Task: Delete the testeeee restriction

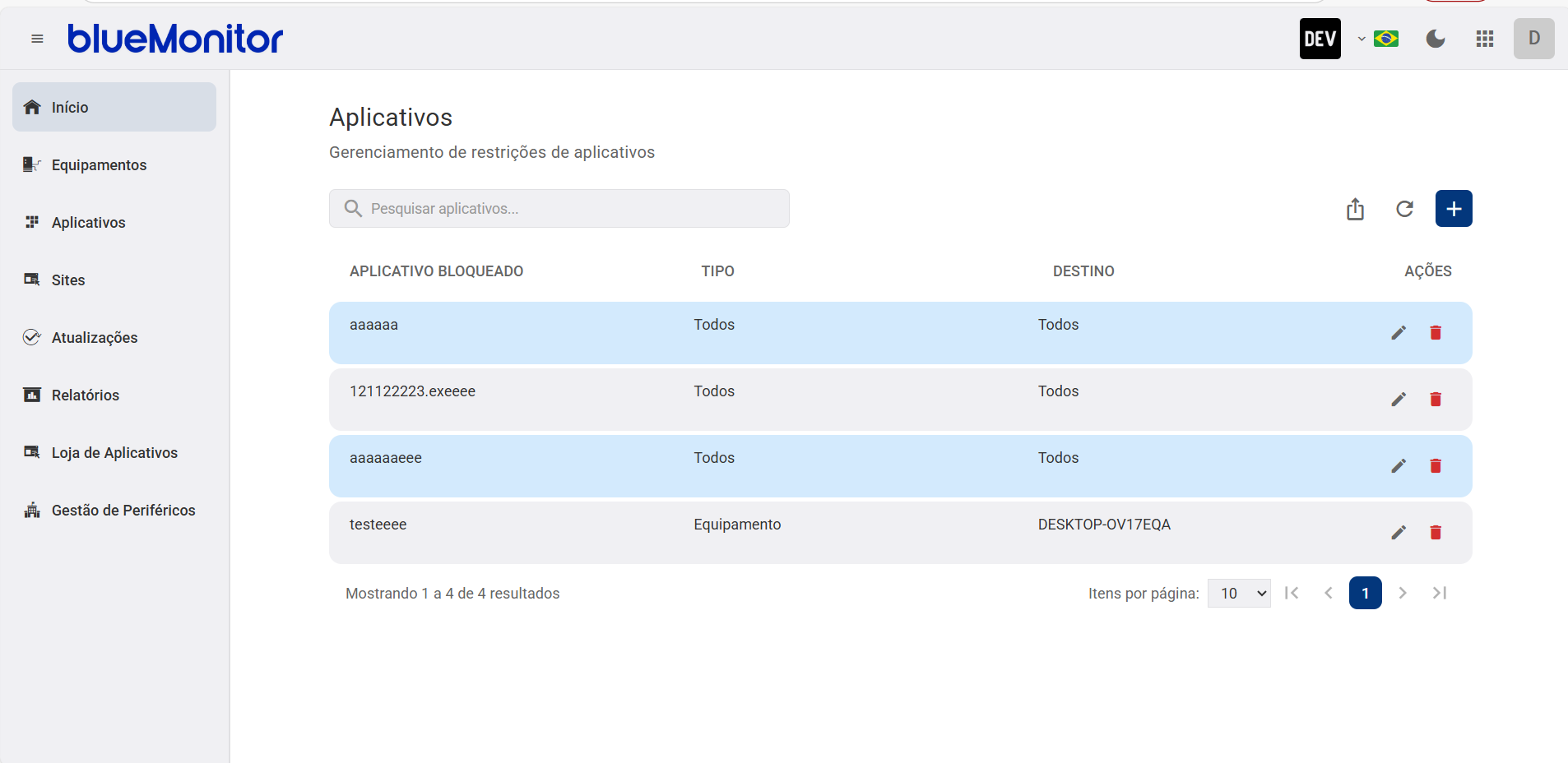Action: pyautogui.click(x=1436, y=533)
